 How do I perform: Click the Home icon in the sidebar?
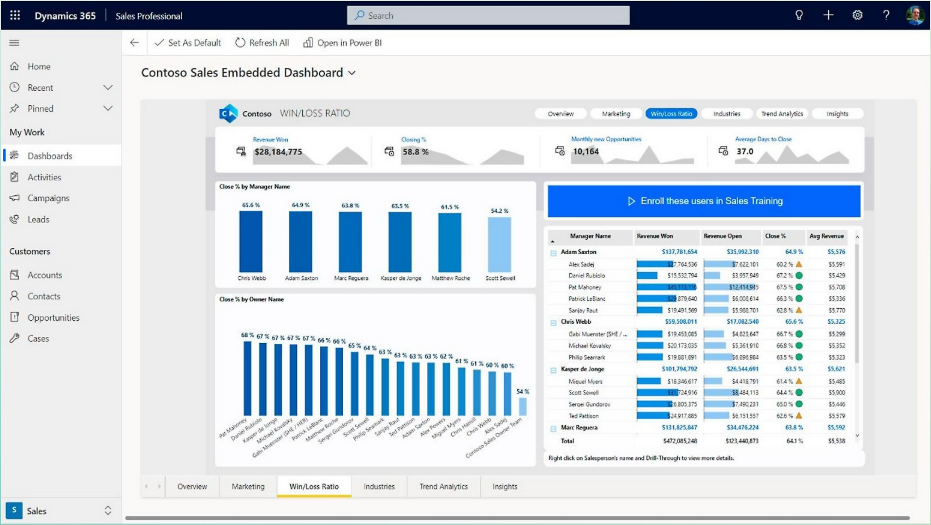point(15,66)
